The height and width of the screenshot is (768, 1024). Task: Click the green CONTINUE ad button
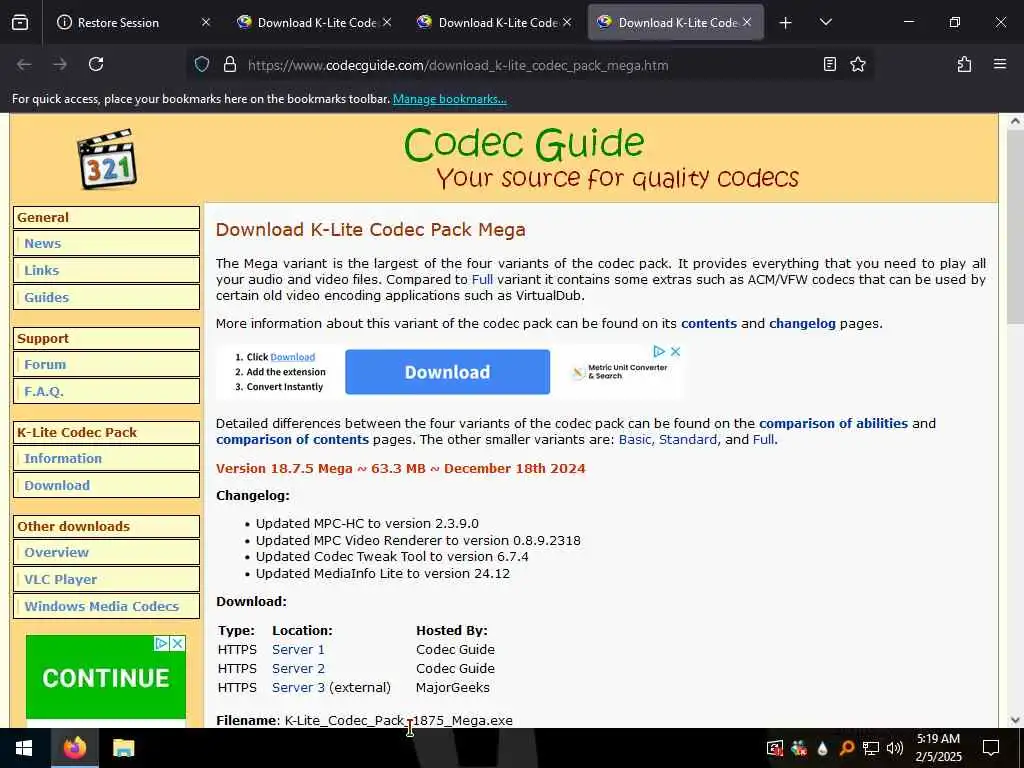click(x=106, y=678)
